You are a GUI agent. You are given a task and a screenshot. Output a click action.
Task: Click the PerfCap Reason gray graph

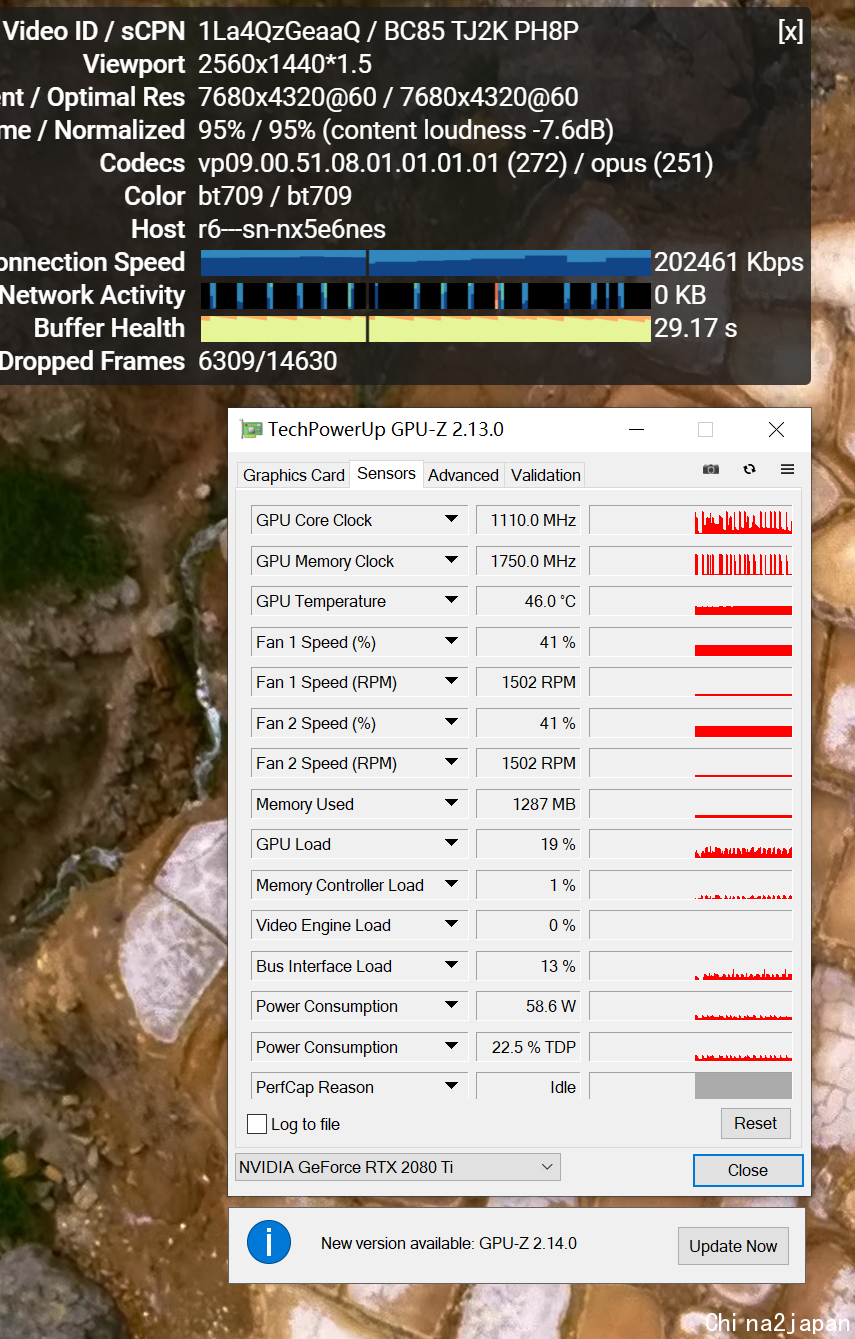(743, 1087)
